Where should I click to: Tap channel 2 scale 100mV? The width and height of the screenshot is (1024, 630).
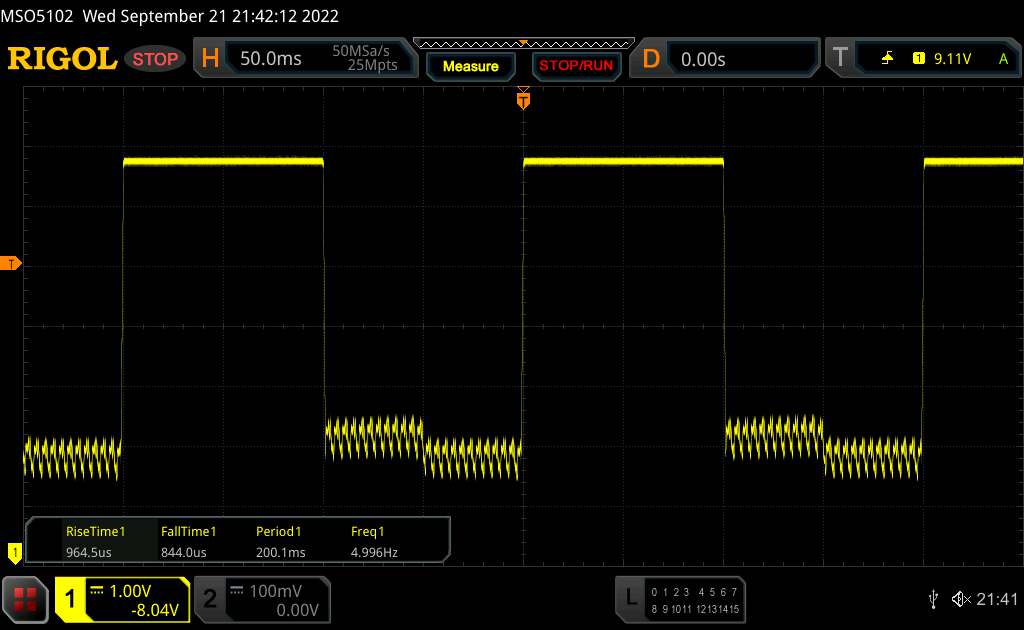(276, 591)
